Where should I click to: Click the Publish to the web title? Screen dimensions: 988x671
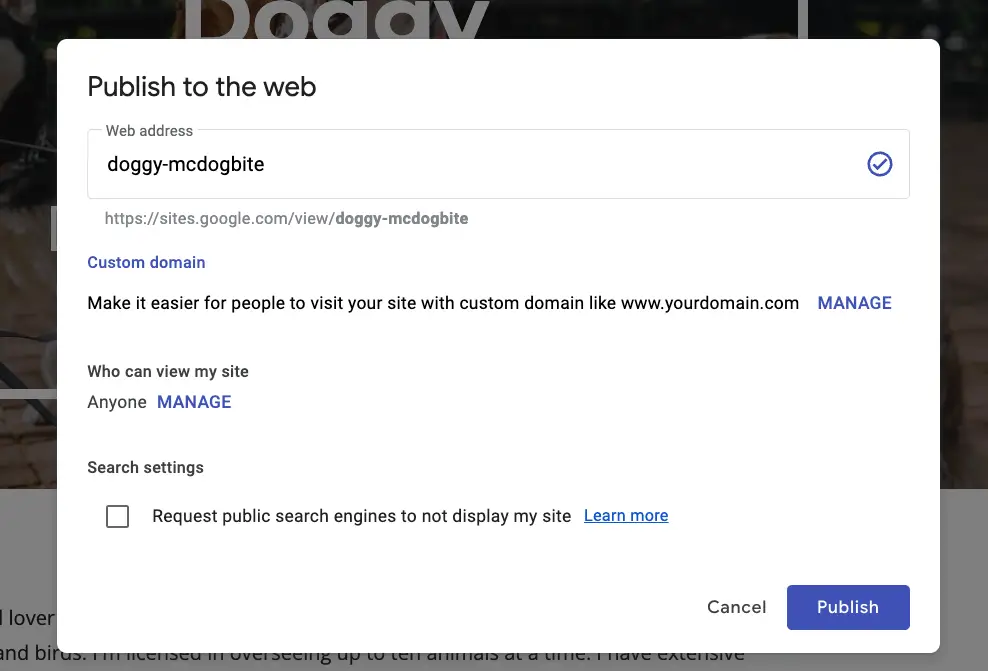201,88
